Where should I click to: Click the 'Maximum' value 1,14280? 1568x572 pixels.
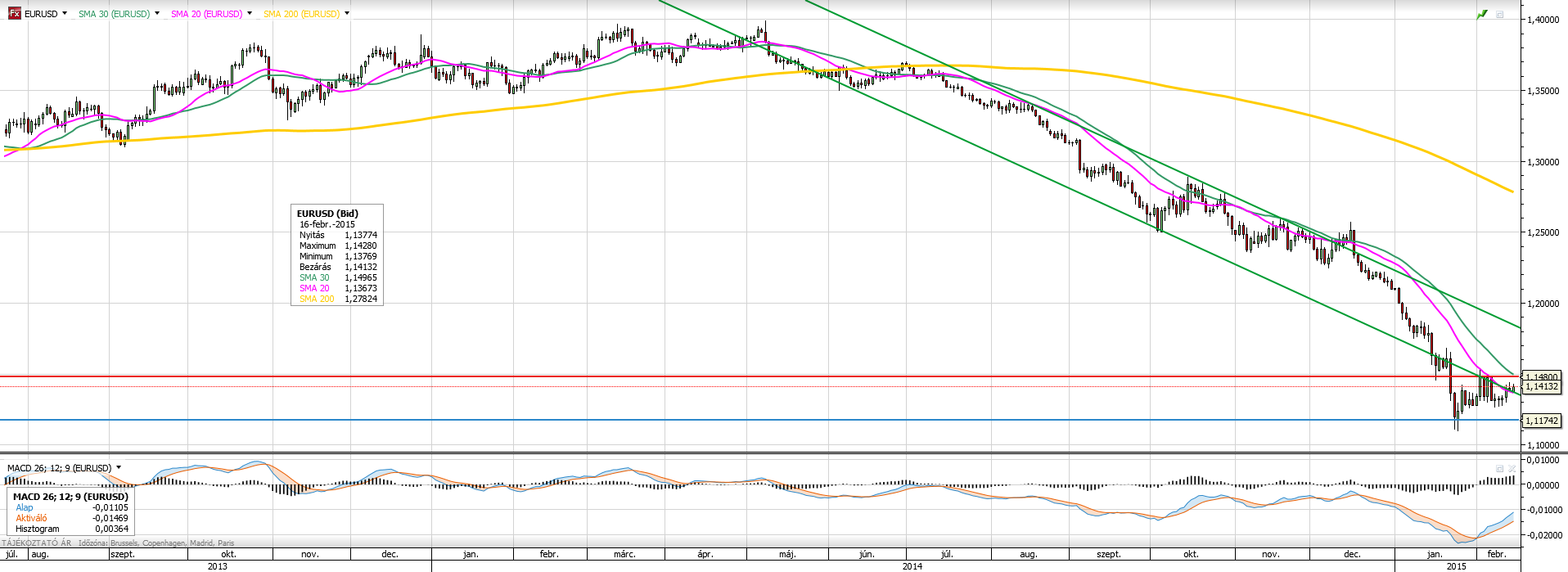click(361, 245)
